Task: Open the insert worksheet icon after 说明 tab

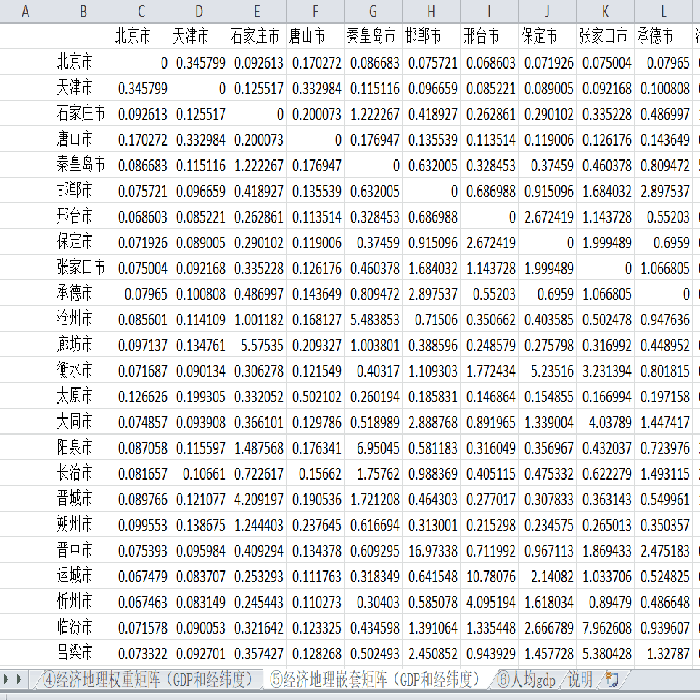Action: 612,679
